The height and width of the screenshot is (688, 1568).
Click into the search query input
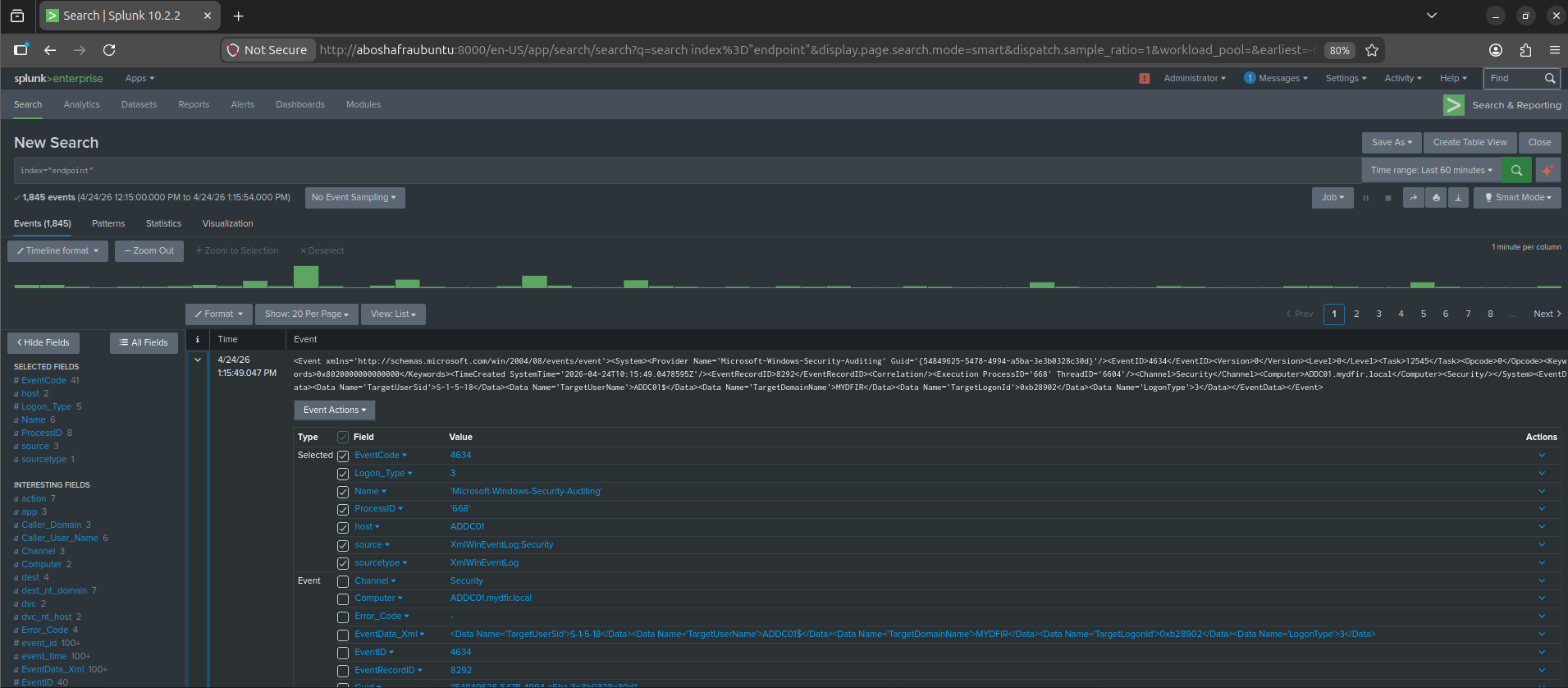[x=656, y=170]
